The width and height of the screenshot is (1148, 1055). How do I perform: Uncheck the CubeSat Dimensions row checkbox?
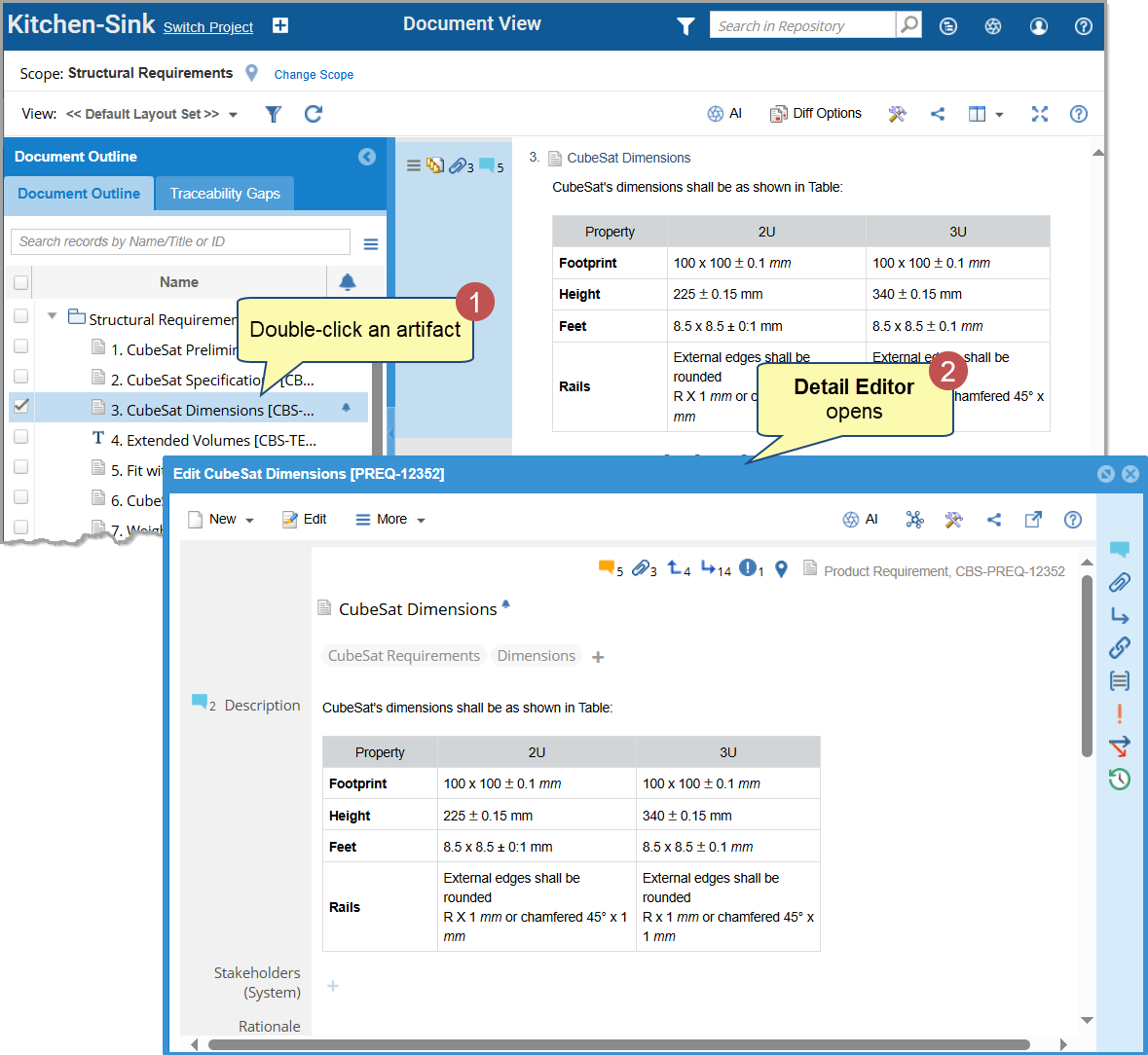21,407
